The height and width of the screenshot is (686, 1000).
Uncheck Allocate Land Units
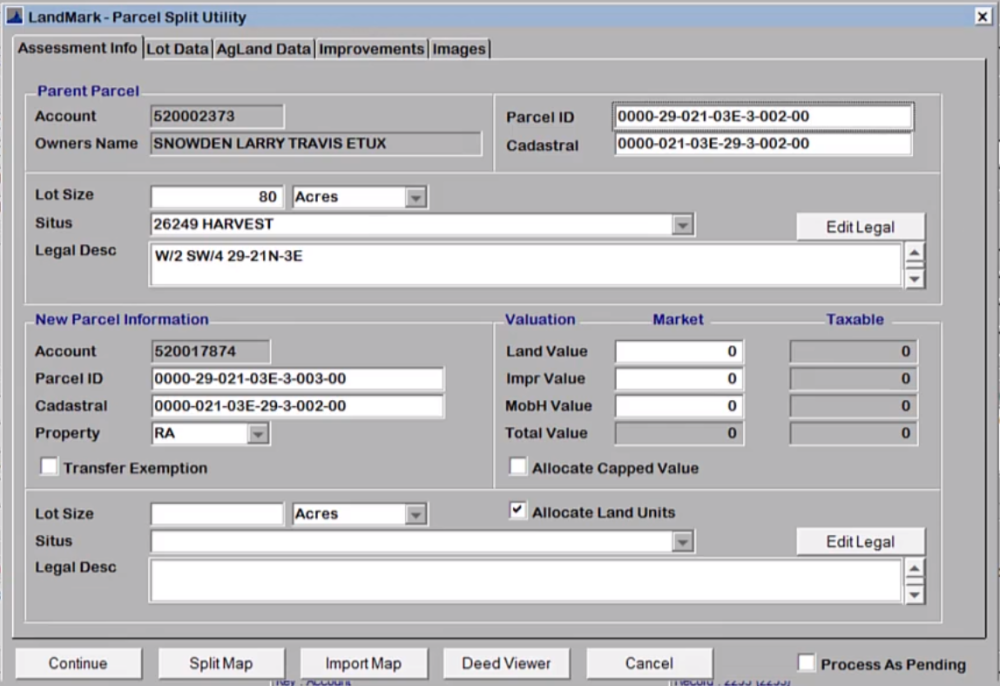coord(517,510)
